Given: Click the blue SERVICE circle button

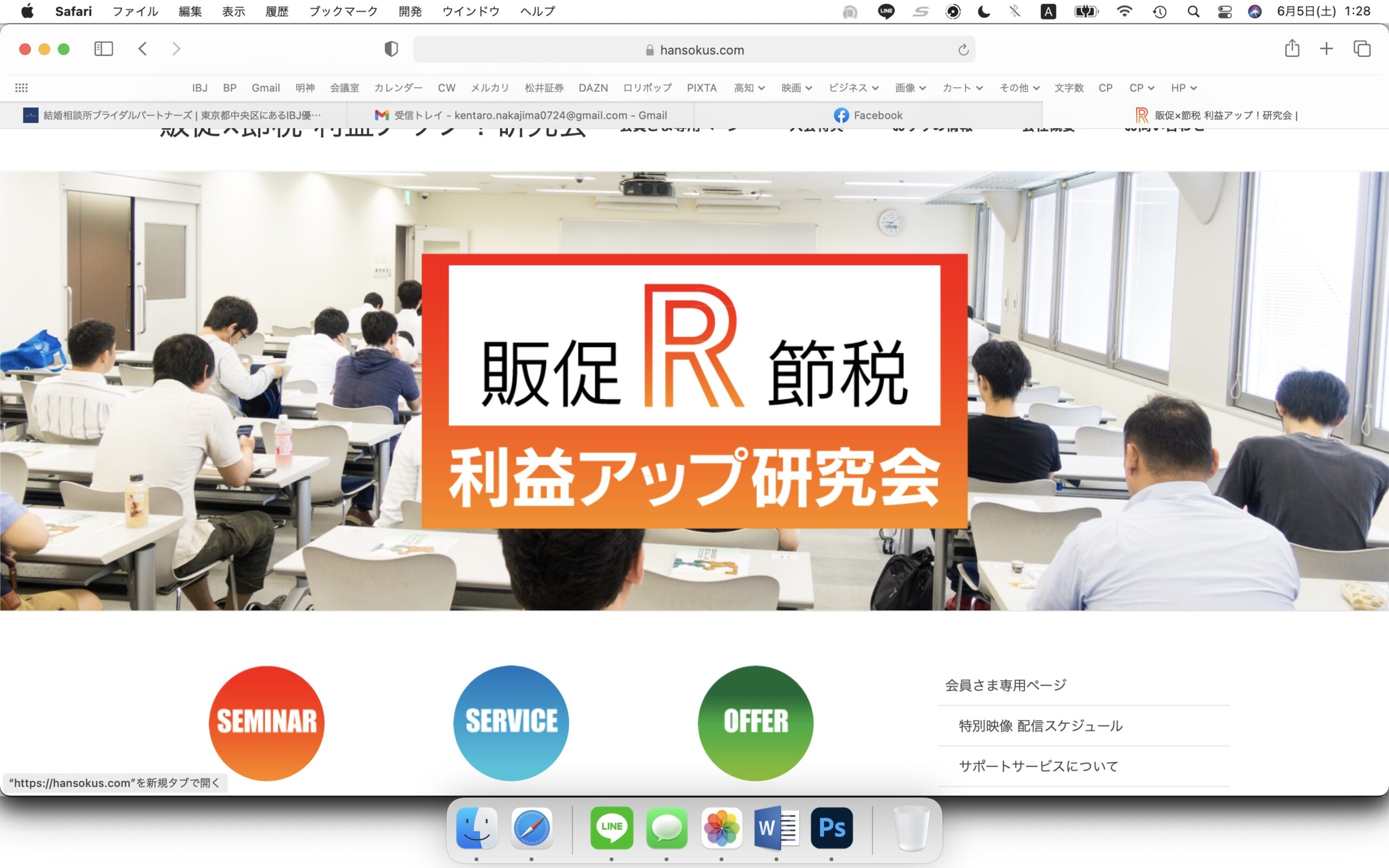Looking at the screenshot, I should (511, 723).
